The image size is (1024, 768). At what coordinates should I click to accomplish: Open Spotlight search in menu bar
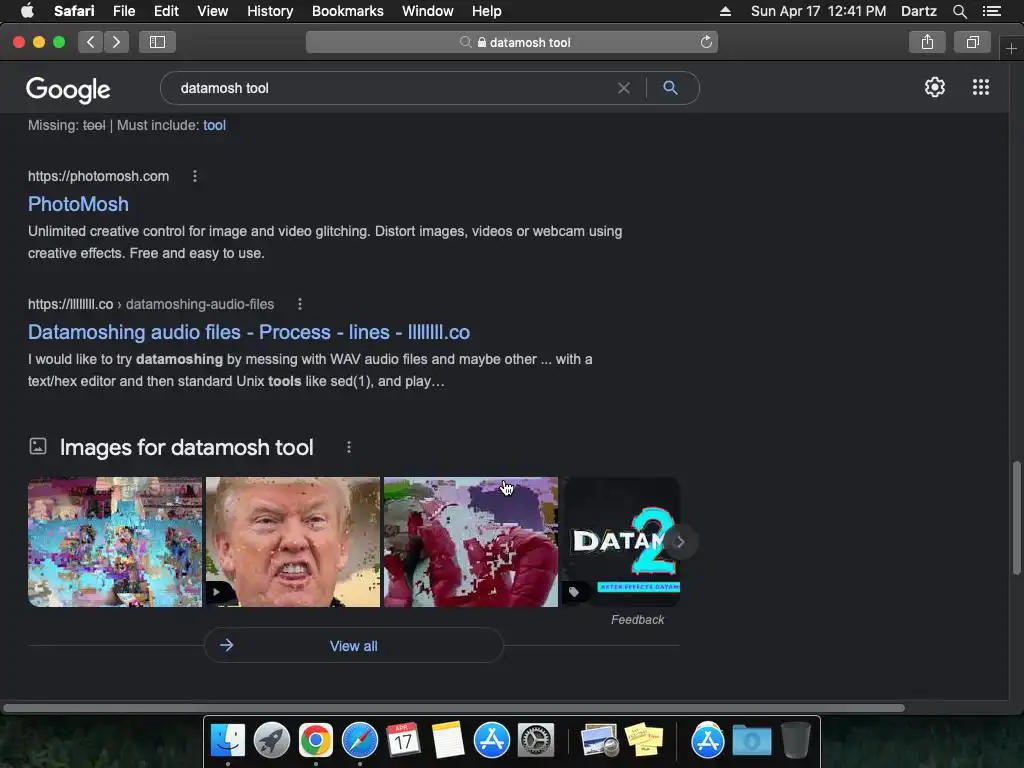959,11
